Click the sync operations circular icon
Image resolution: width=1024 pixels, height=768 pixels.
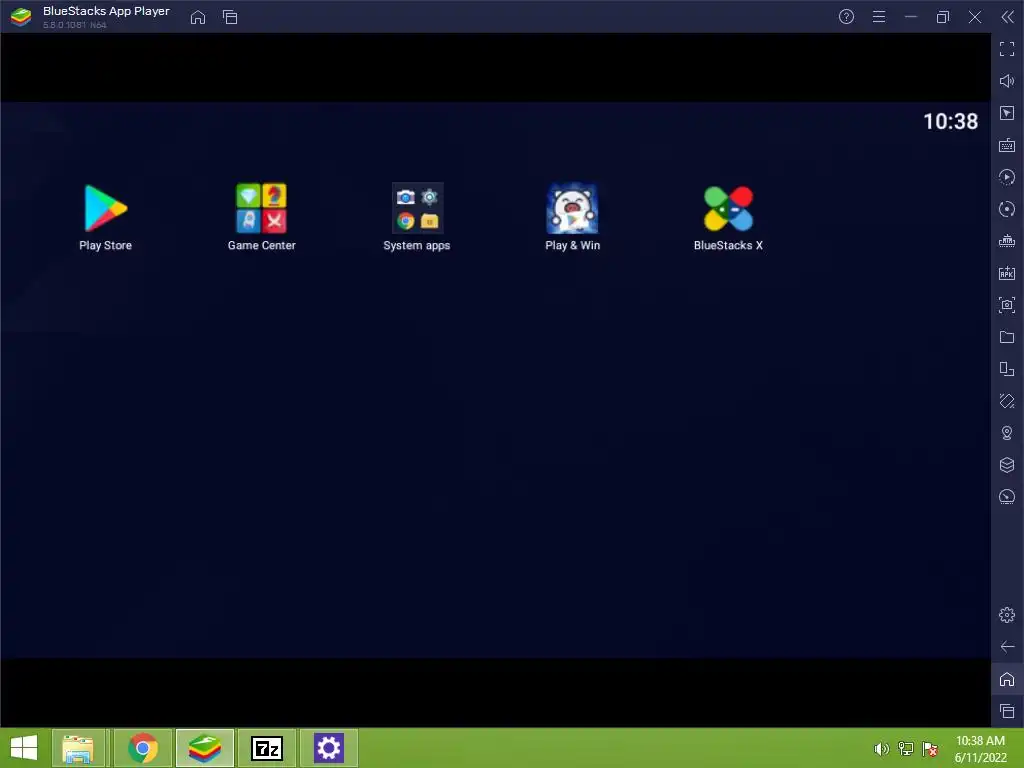click(x=1007, y=209)
